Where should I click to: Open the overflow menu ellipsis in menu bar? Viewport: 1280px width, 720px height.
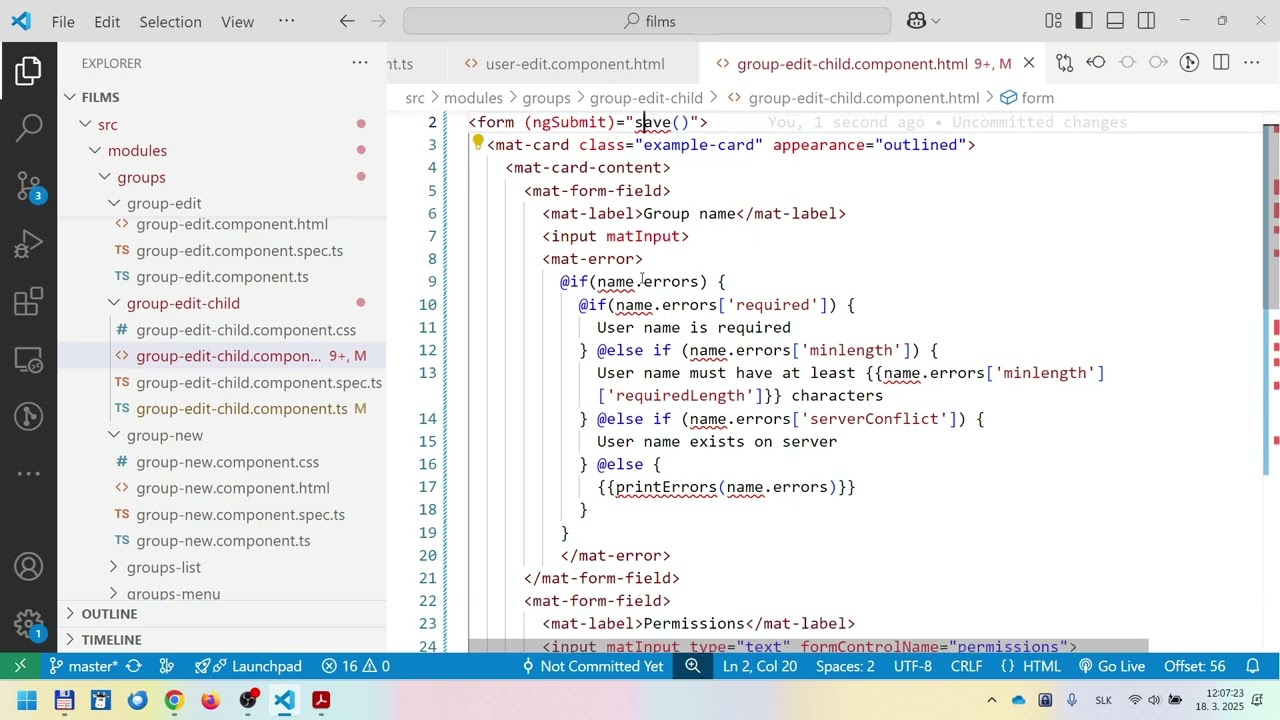[286, 21]
